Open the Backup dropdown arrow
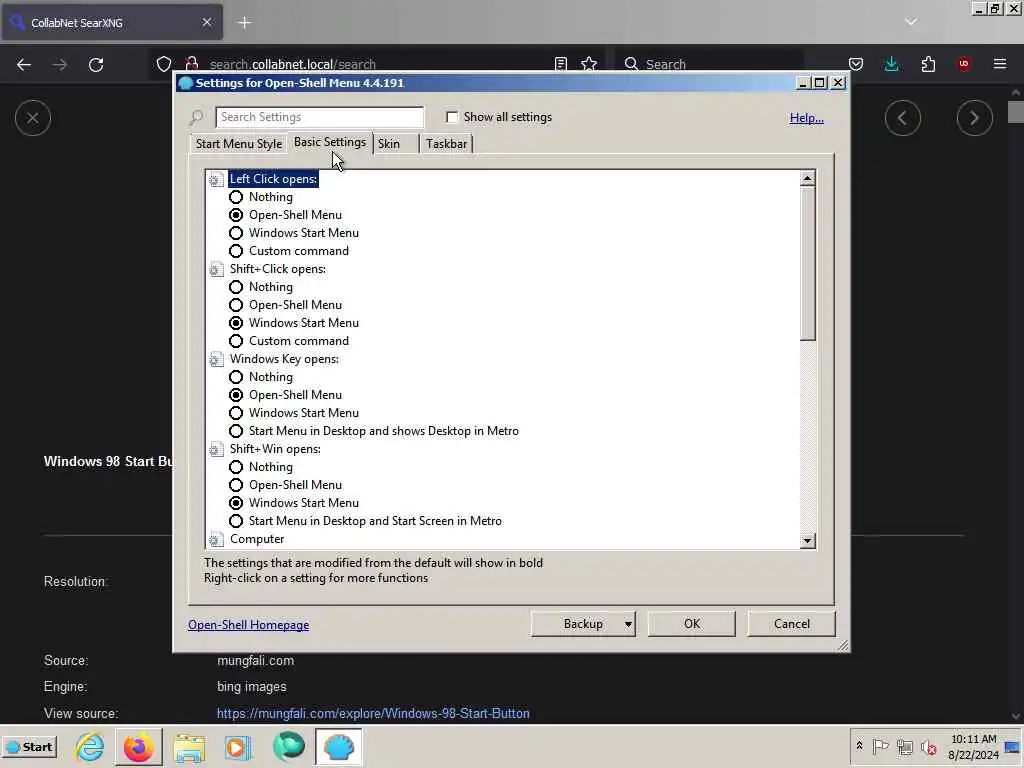 (x=628, y=624)
